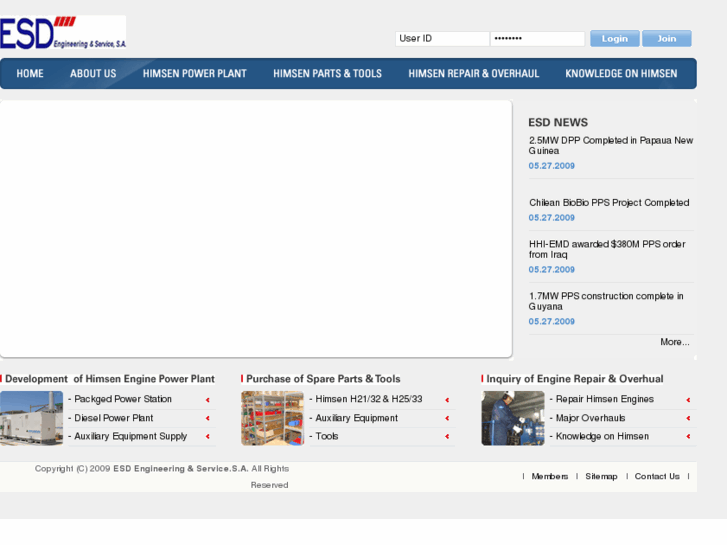The image size is (727, 545).
Task: Open Major Overhauls link
Action: 590,418
